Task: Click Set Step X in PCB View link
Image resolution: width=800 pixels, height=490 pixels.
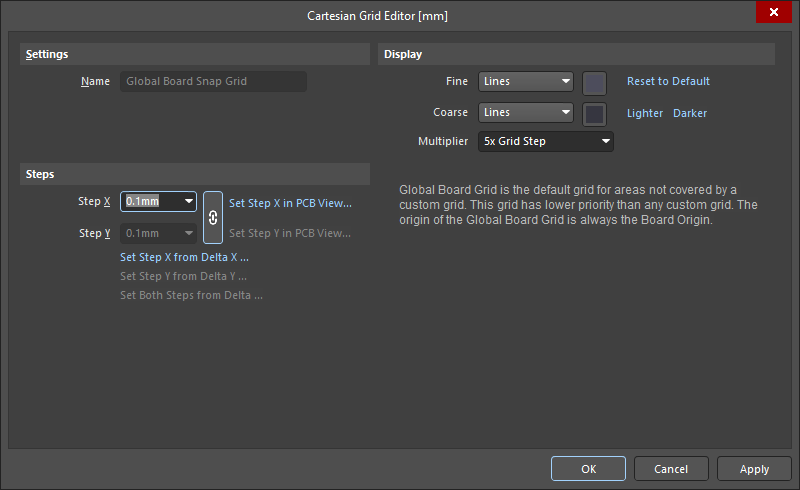Action: tap(290, 203)
